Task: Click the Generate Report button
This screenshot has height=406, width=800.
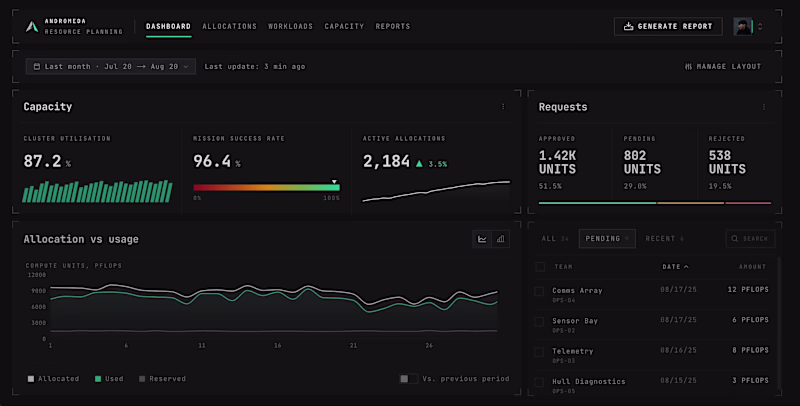Action: click(x=668, y=27)
